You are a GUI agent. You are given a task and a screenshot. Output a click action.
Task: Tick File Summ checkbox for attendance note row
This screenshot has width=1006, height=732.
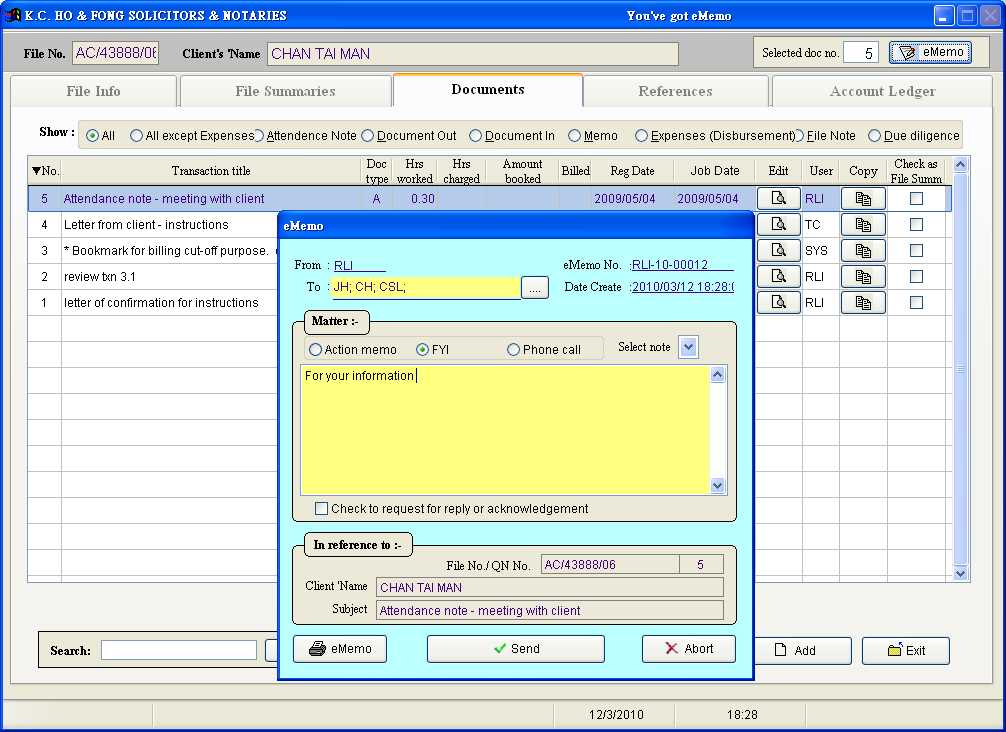click(x=916, y=199)
